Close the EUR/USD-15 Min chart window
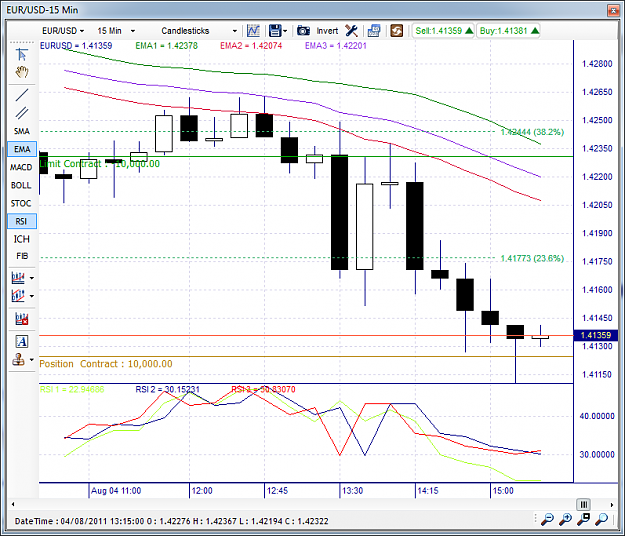 coord(613,10)
